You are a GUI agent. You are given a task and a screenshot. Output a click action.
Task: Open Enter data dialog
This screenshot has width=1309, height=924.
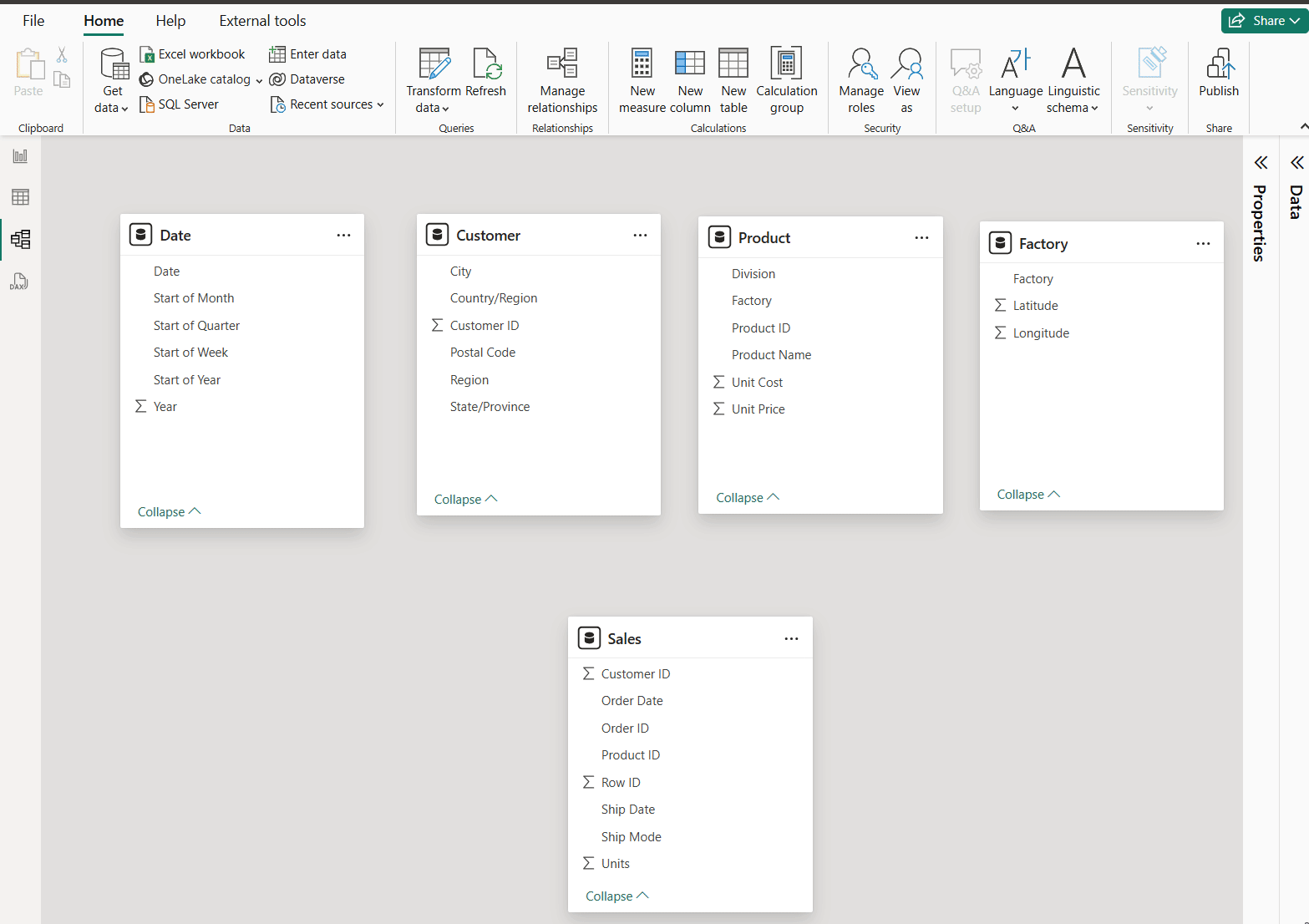(x=307, y=54)
